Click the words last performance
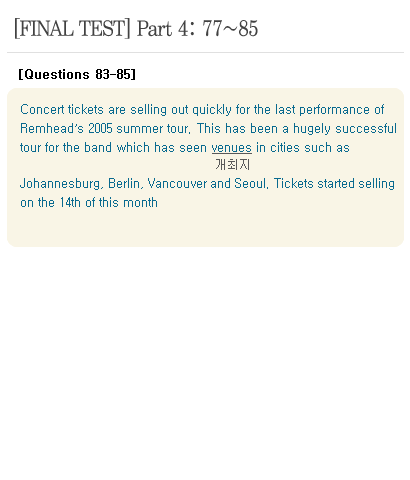Screen dimensions: 410x480 coord(322,110)
